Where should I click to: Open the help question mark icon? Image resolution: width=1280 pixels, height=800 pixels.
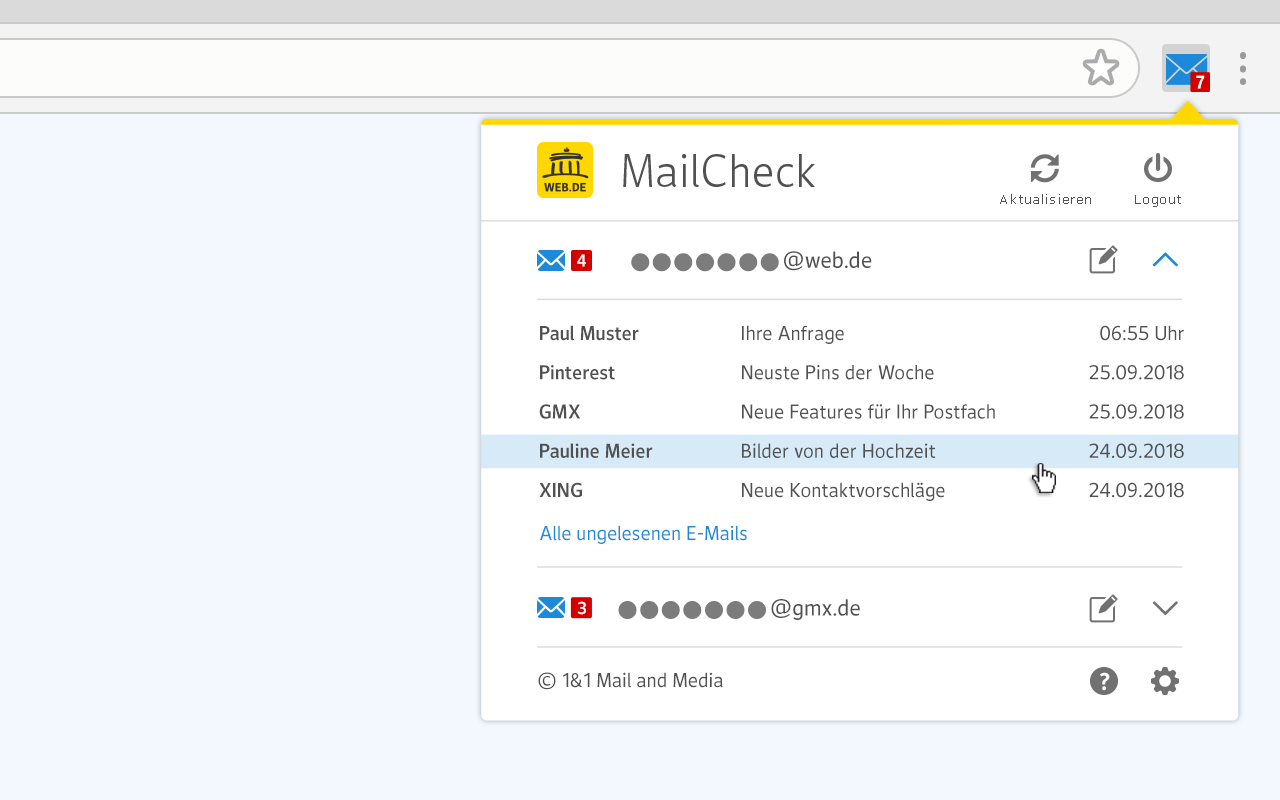(1103, 681)
